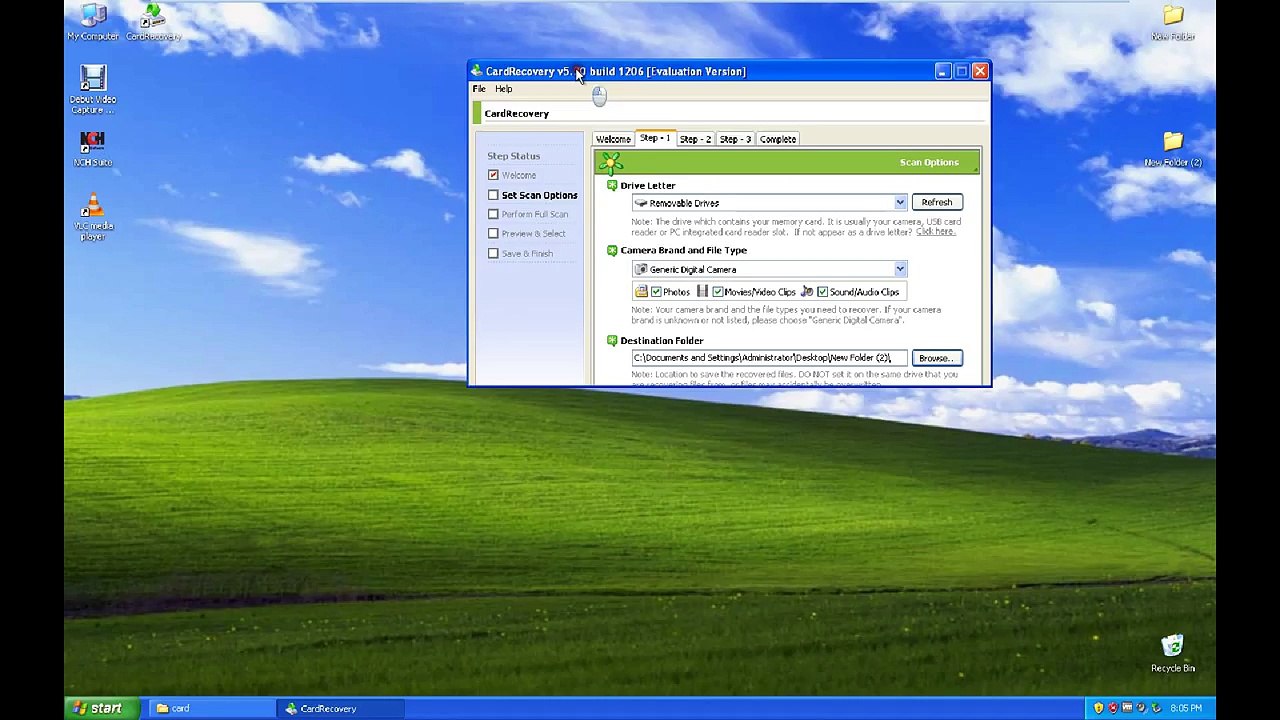Click music note Sound icon
The width and height of the screenshot is (1280, 720).
point(807,292)
